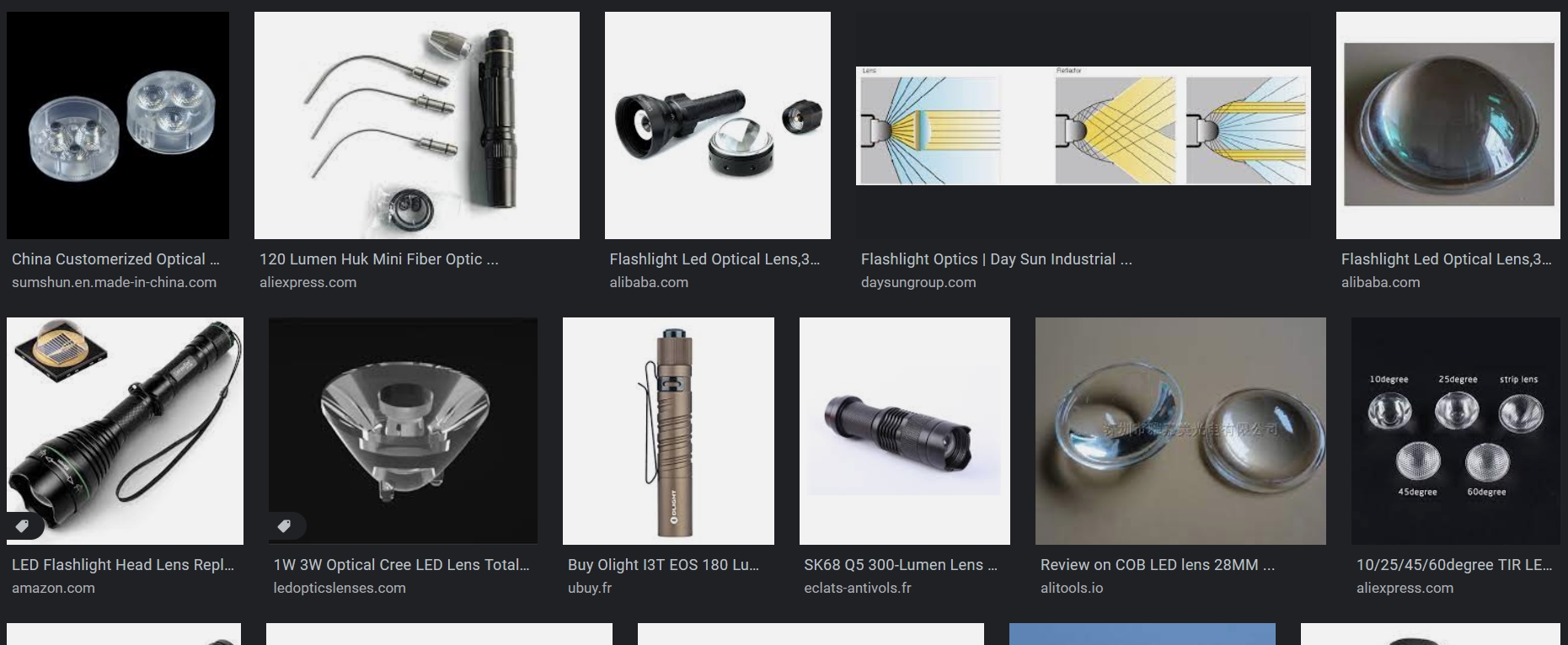The height and width of the screenshot is (645, 1568).
Task: Click the product tag icon on amazon flashlight image
Action: pyautogui.click(x=23, y=526)
